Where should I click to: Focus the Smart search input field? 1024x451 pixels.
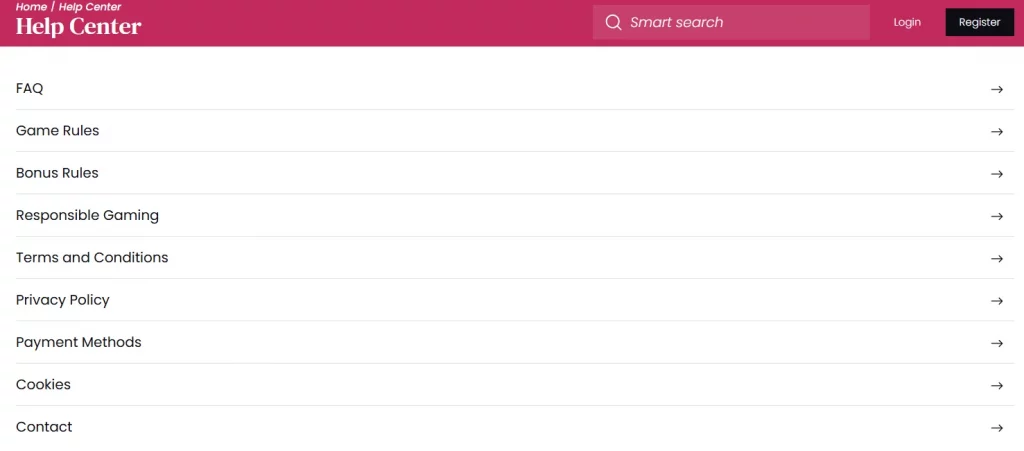tap(731, 22)
